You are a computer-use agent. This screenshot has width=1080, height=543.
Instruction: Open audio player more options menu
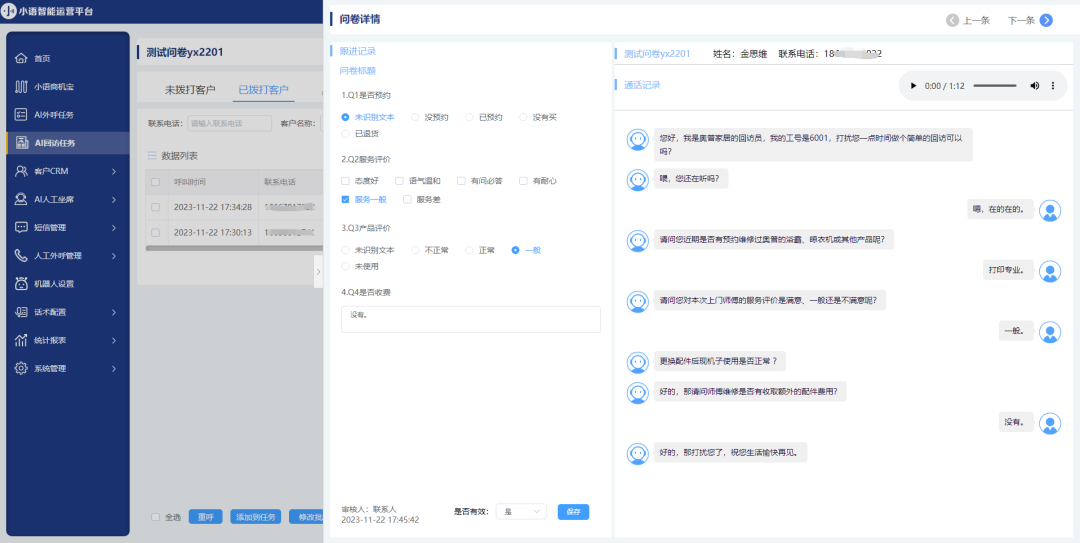pyautogui.click(x=1052, y=86)
